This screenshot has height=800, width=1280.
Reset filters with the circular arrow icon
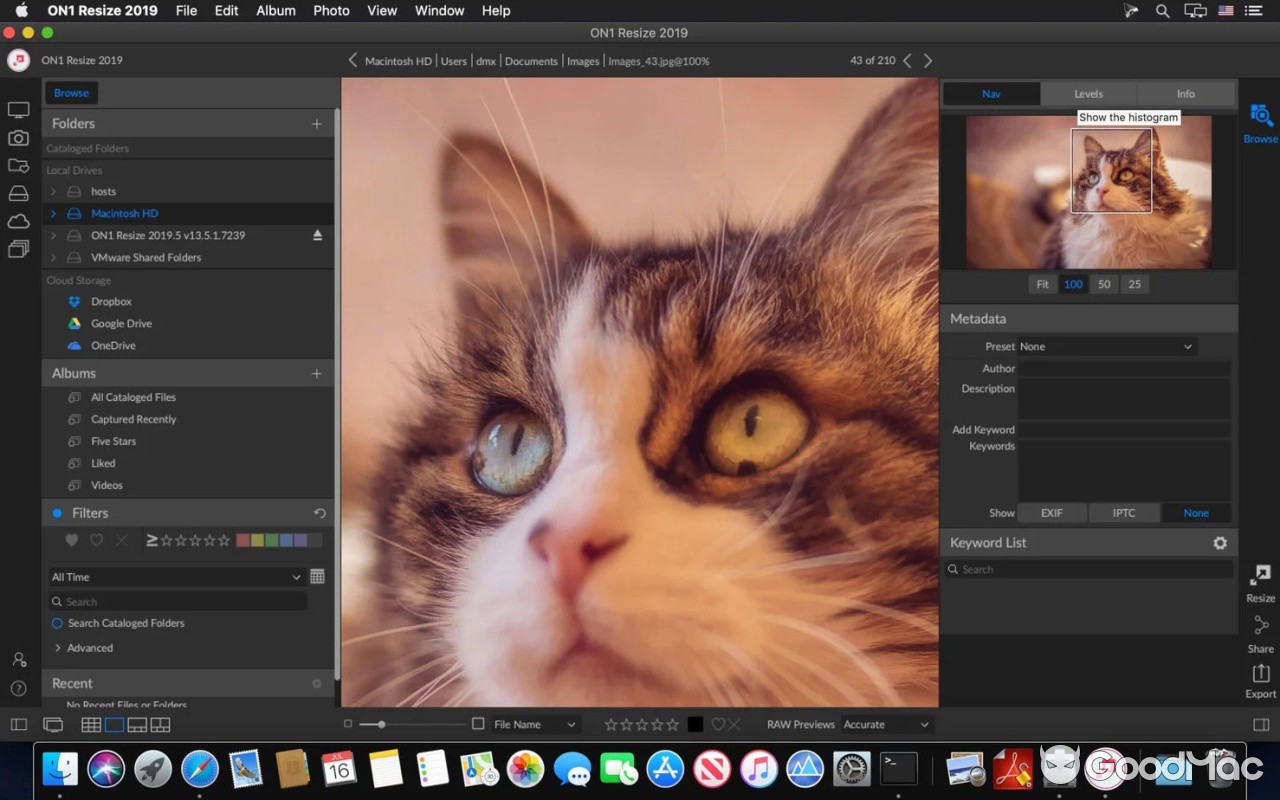coord(319,513)
